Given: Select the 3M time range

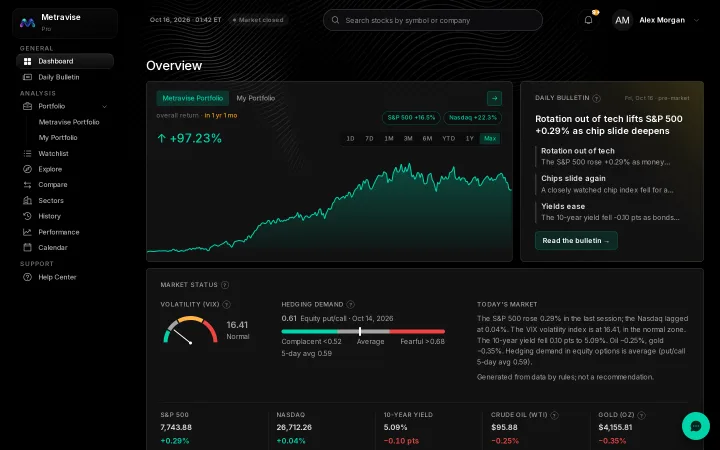Looking at the screenshot, I should (408, 138).
